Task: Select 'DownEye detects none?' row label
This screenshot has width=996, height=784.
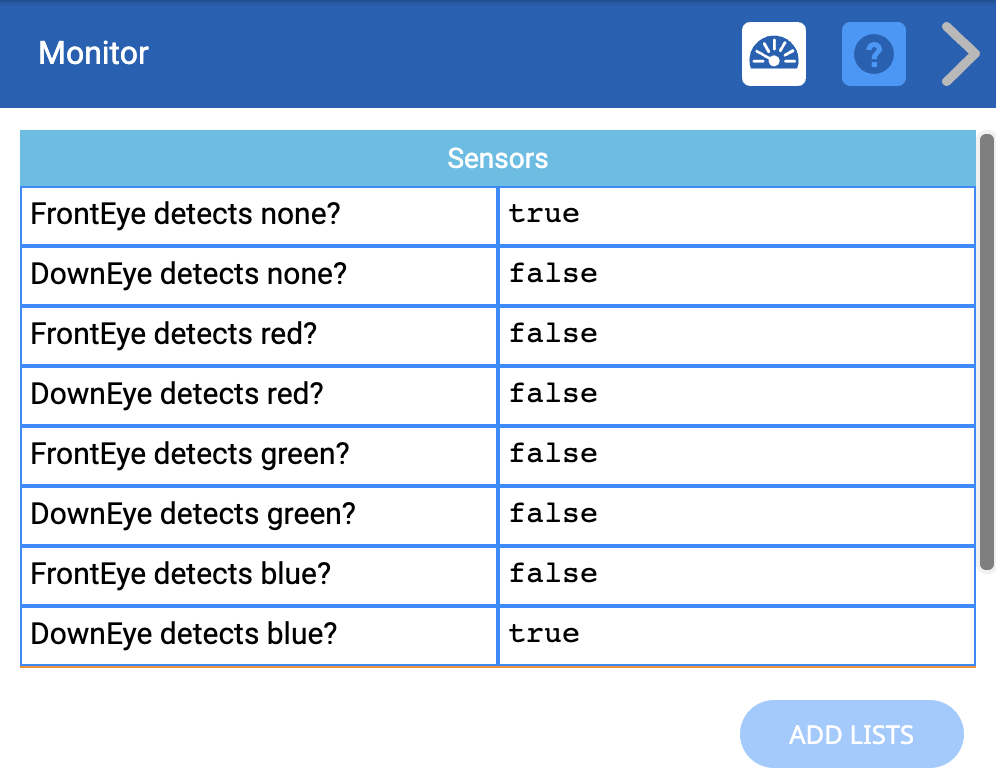Action: 188,274
